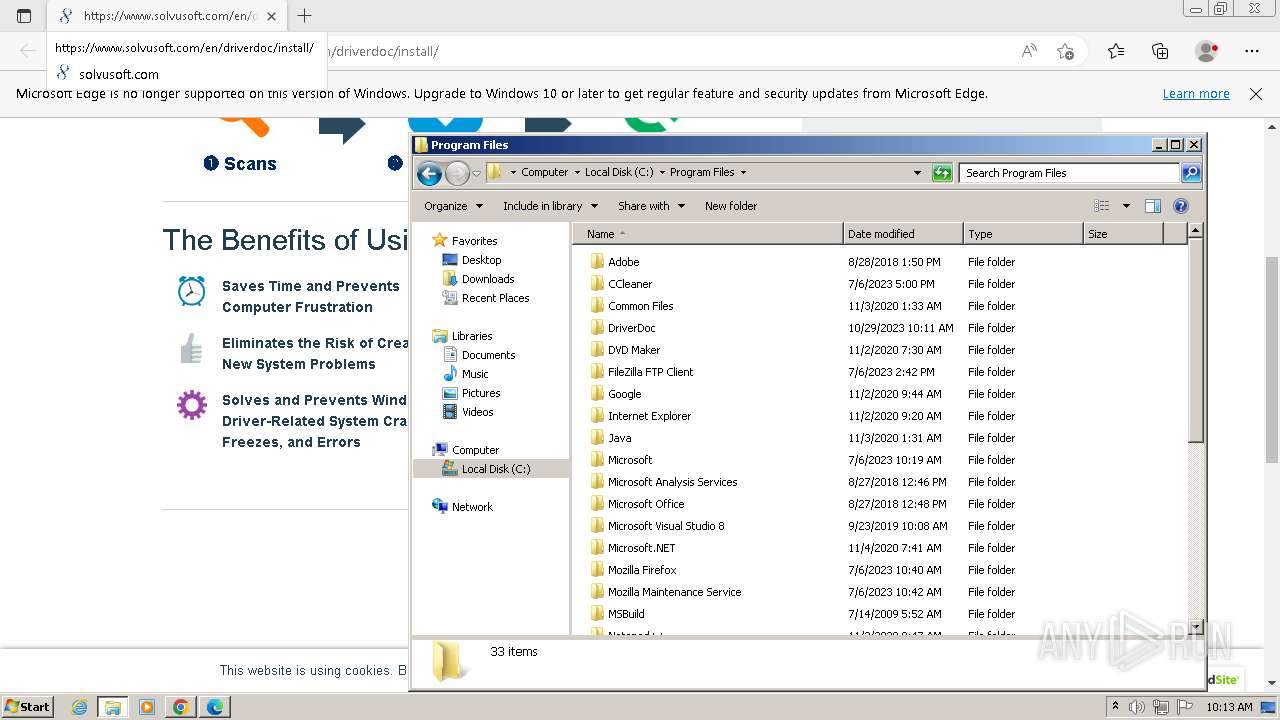Image resolution: width=1280 pixels, height=720 pixels.
Task: Select the Google folder icon
Action: 597,394
